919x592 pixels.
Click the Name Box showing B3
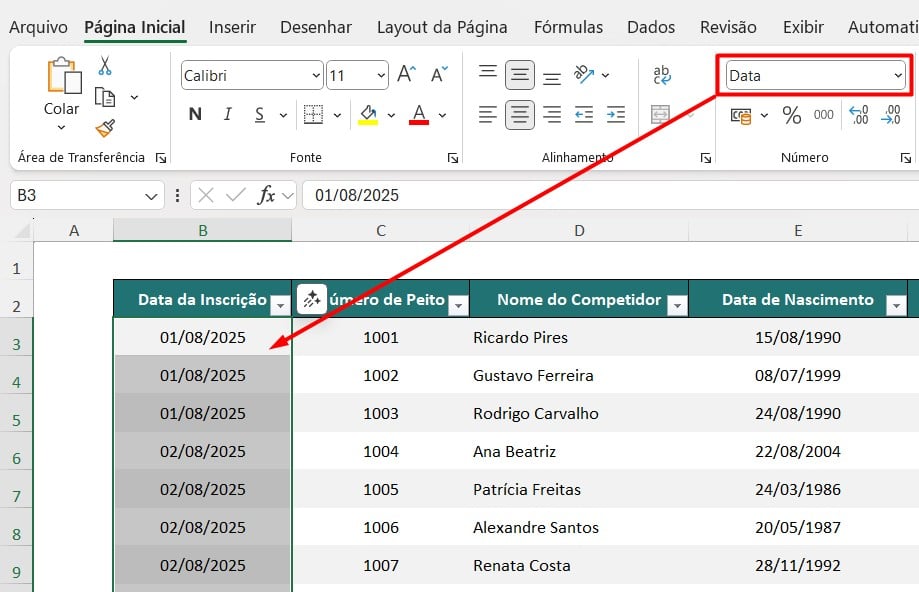(75, 195)
